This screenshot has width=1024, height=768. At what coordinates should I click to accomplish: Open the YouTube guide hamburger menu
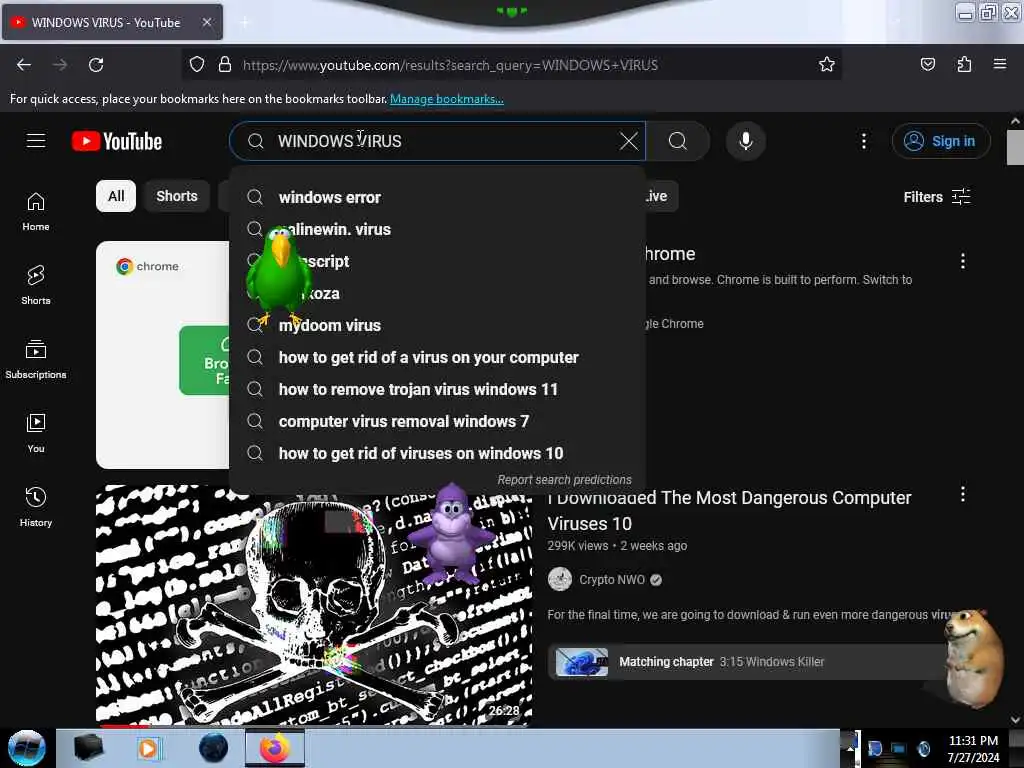tap(36, 140)
